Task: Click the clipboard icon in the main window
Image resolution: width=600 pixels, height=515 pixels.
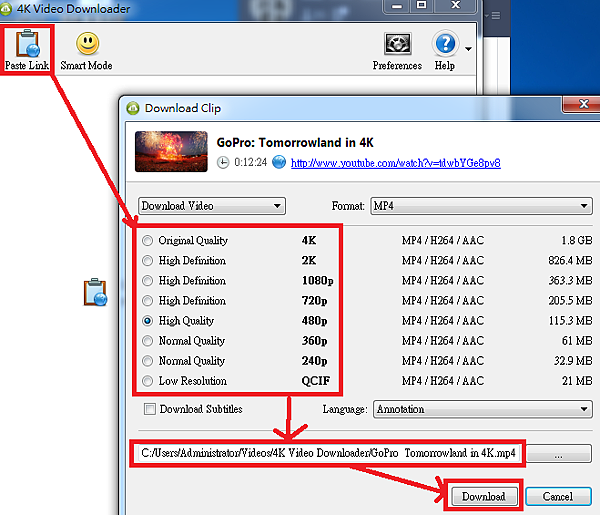Action: 95,292
